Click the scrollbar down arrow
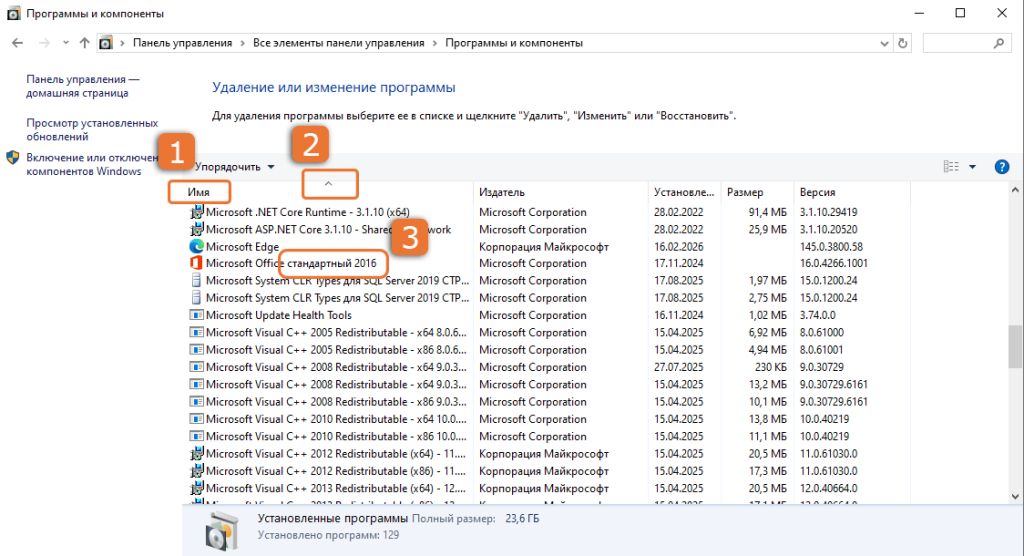This screenshot has height=556, width=1024. click(1015, 497)
